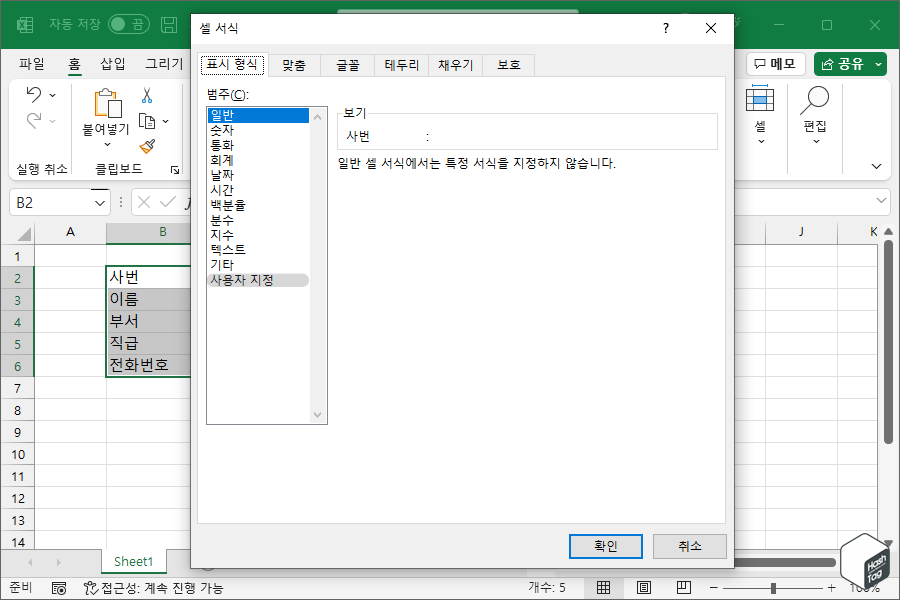This screenshot has height=600, width=900.
Task: Open the 메모 (Notes) pane
Action: [x=775, y=63]
